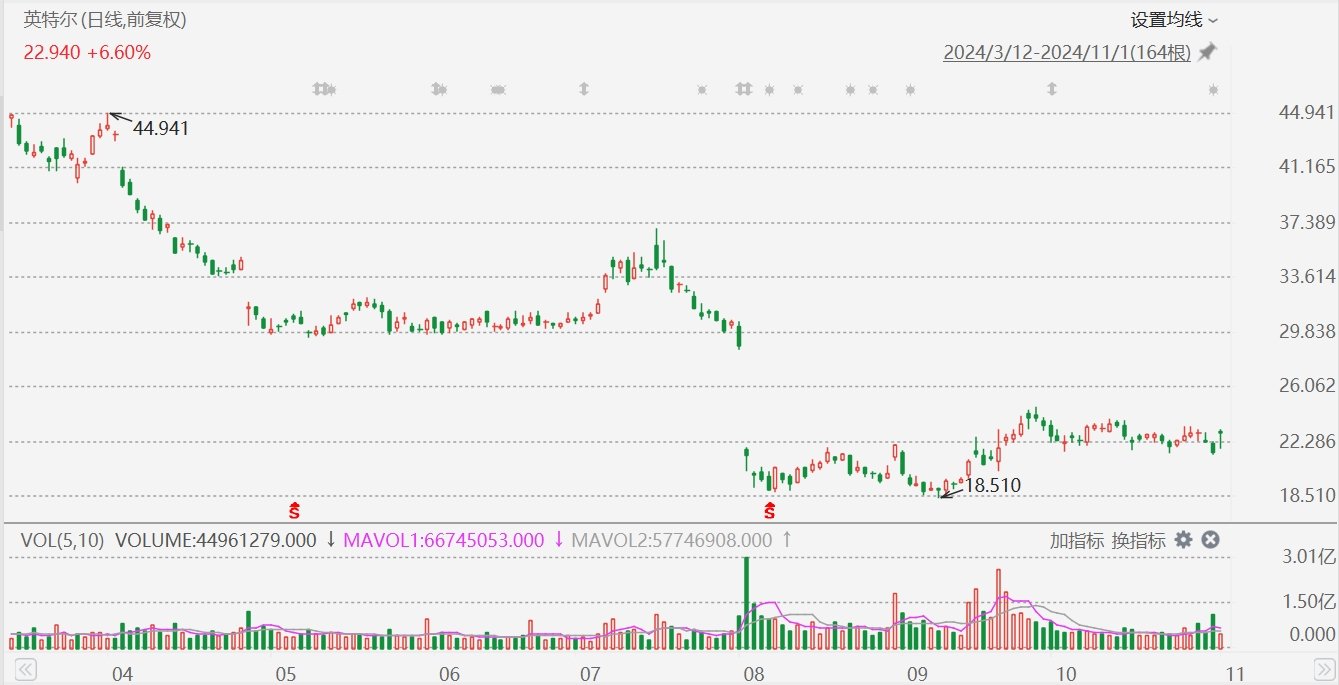Click the date range 2024/3/12-2024/11/1 link
Viewport: 1339px width, 685px height.
click(x=1066, y=52)
